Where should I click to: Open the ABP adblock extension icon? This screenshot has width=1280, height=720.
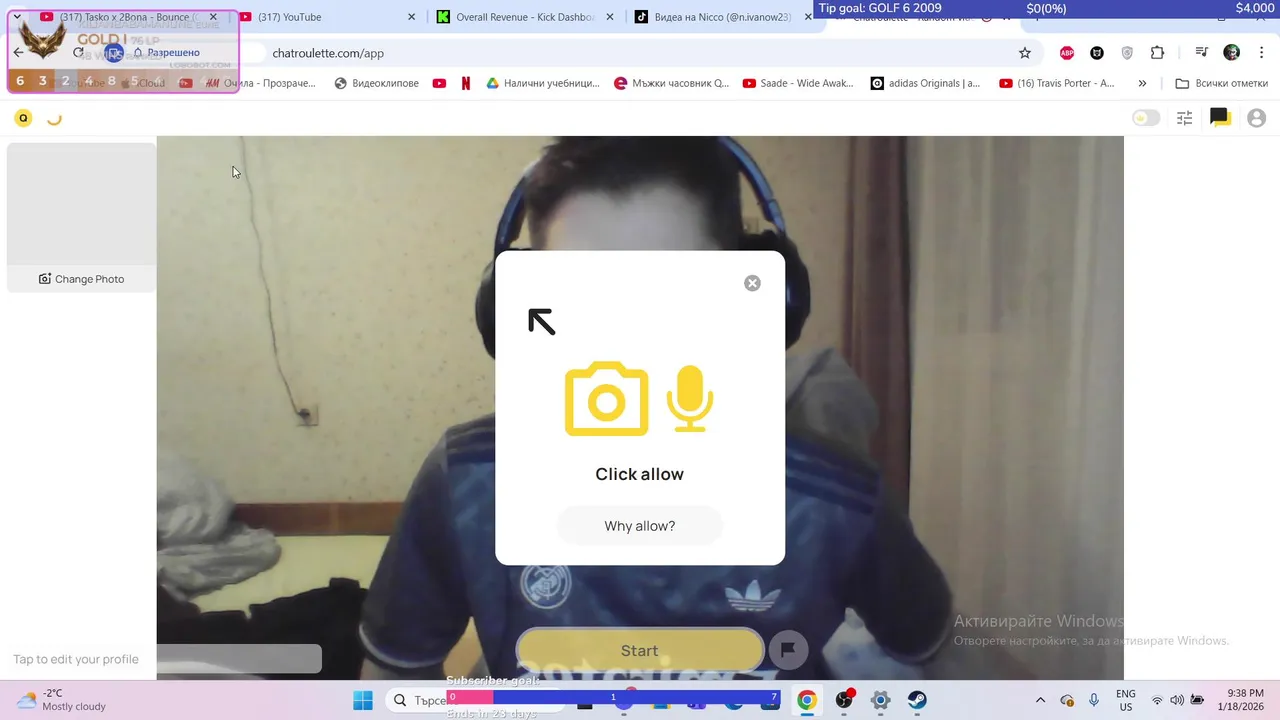pos(1067,53)
